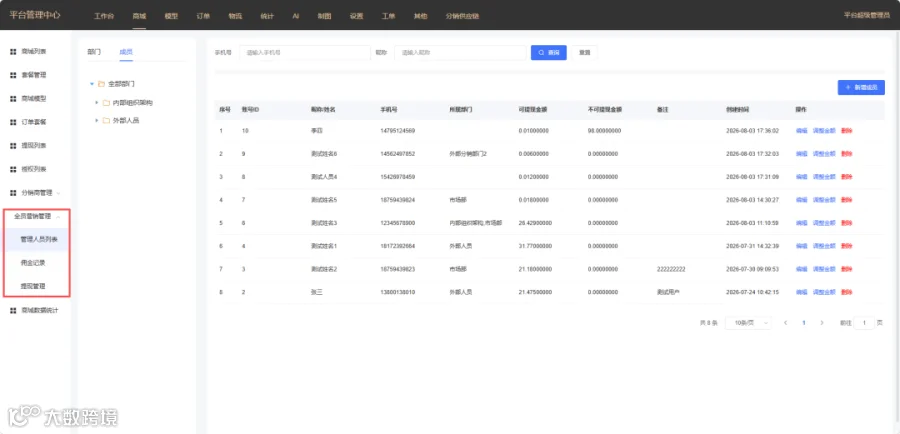900x434 pixels.
Task: Click the timestamp 2026-07-24 10:42:15
Action: (x=752, y=292)
